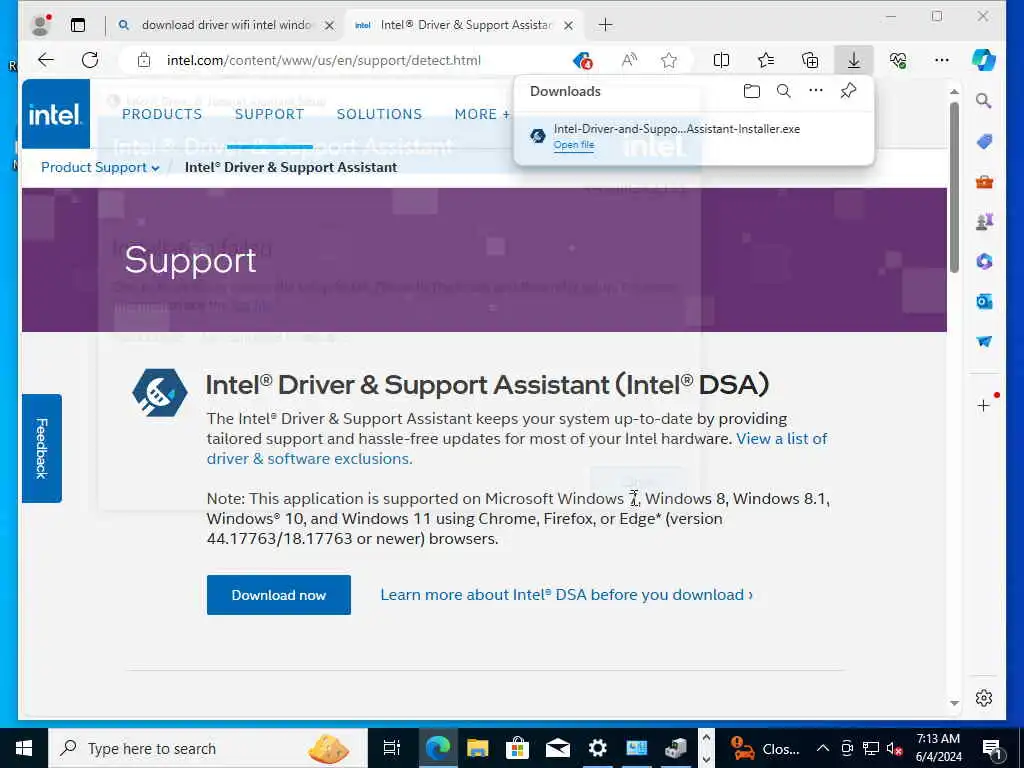Close the Intel Driver & Support tab
Viewport: 1024px width, 768px height.
point(568,25)
